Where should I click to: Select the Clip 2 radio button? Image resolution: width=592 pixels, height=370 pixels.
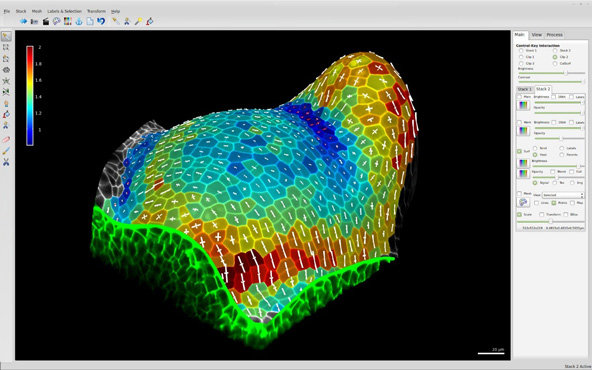[x=555, y=57]
